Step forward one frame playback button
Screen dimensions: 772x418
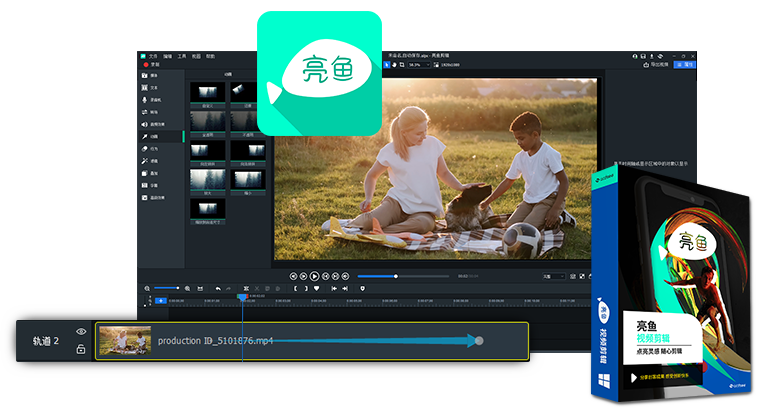[325, 276]
